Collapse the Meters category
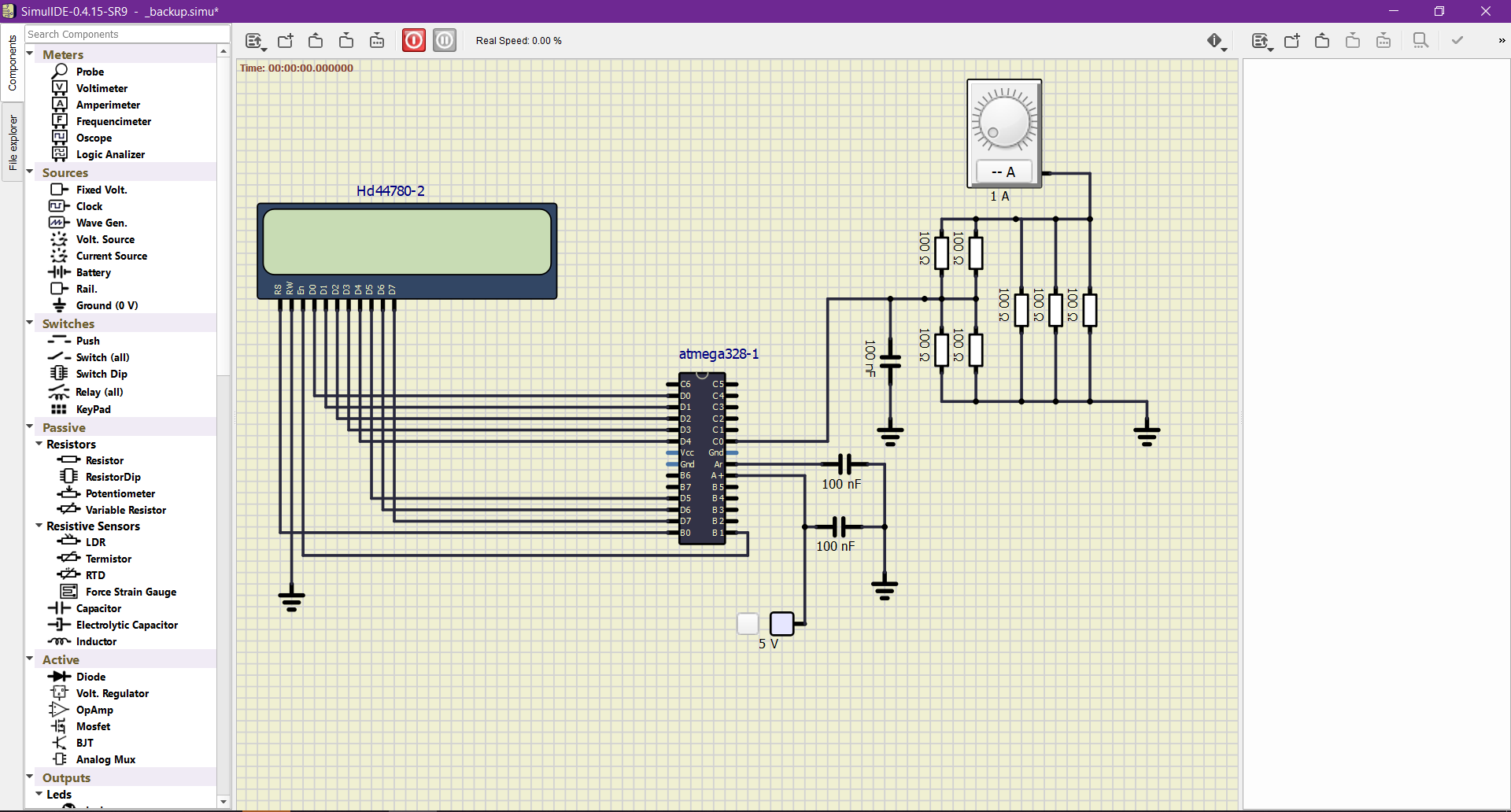1511x812 pixels. (30, 53)
